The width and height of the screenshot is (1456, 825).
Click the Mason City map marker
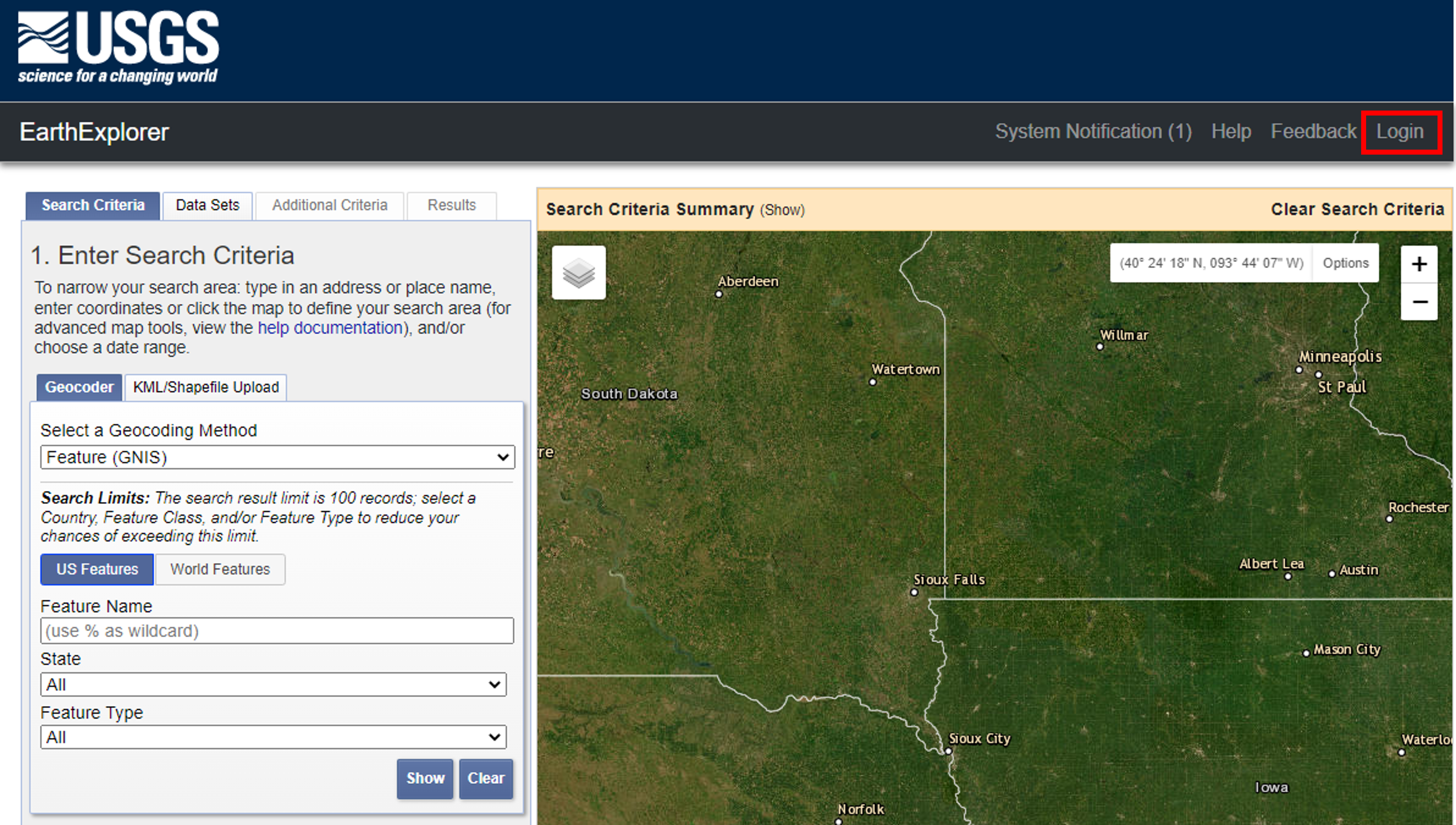[x=1306, y=653]
